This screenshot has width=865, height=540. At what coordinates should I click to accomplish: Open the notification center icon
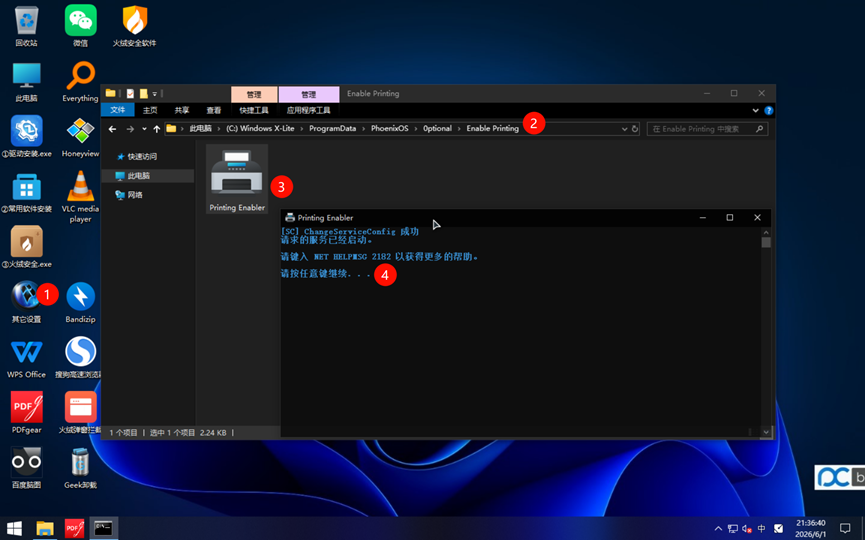tap(845, 528)
